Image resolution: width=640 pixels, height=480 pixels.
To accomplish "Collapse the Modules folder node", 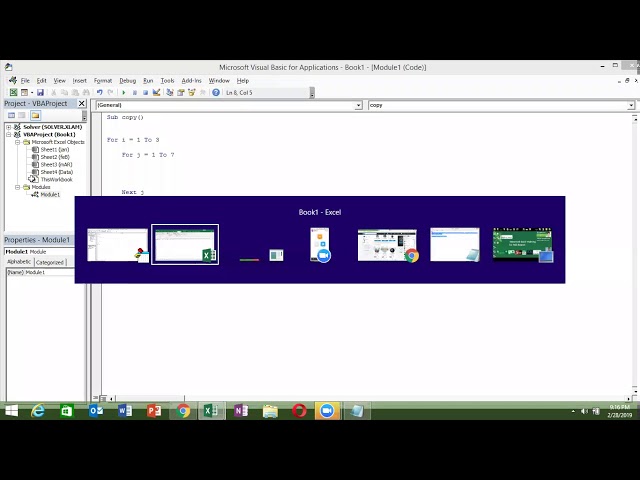I will (18, 187).
